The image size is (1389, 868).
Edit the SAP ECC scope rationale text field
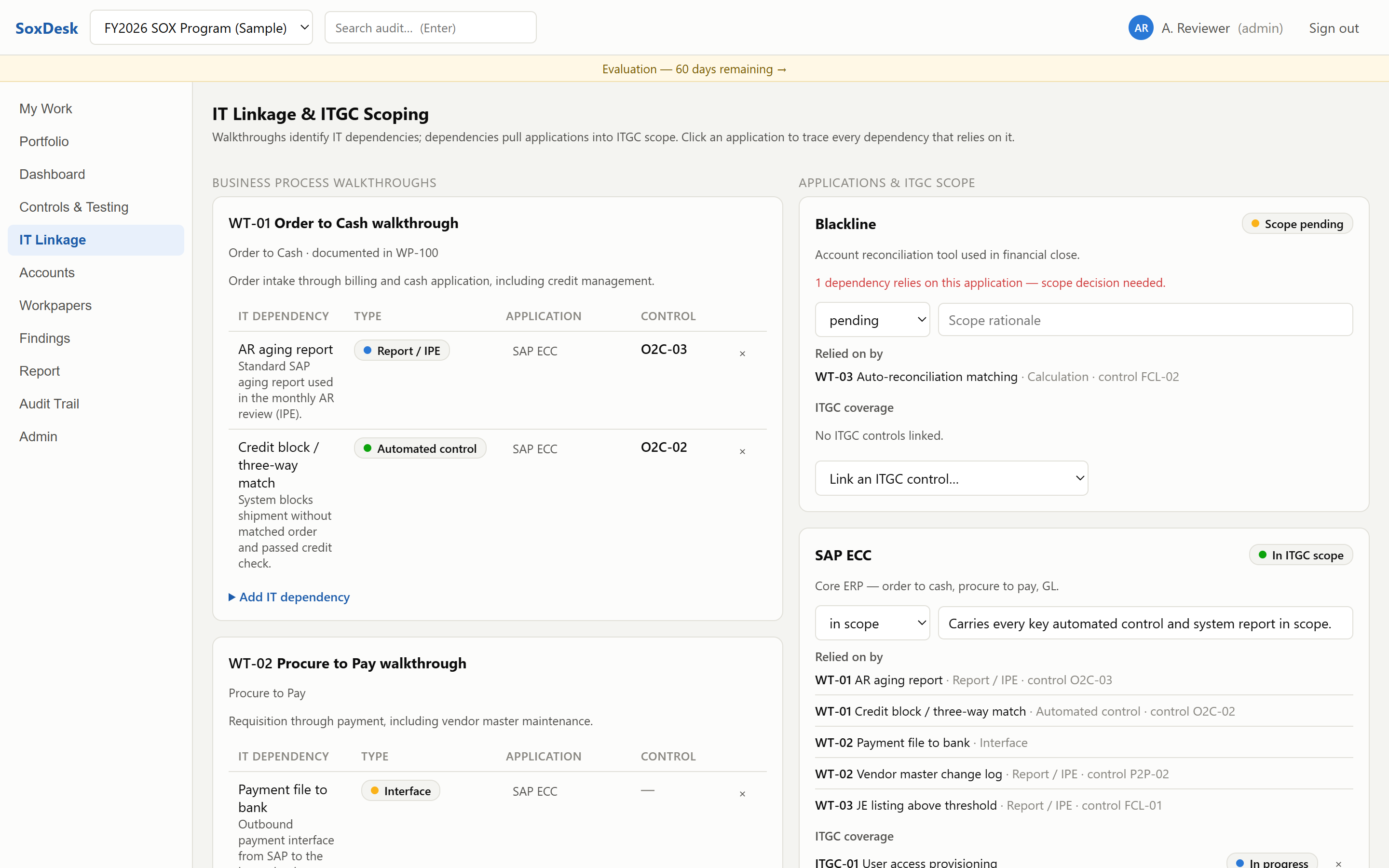click(x=1145, y=623)
